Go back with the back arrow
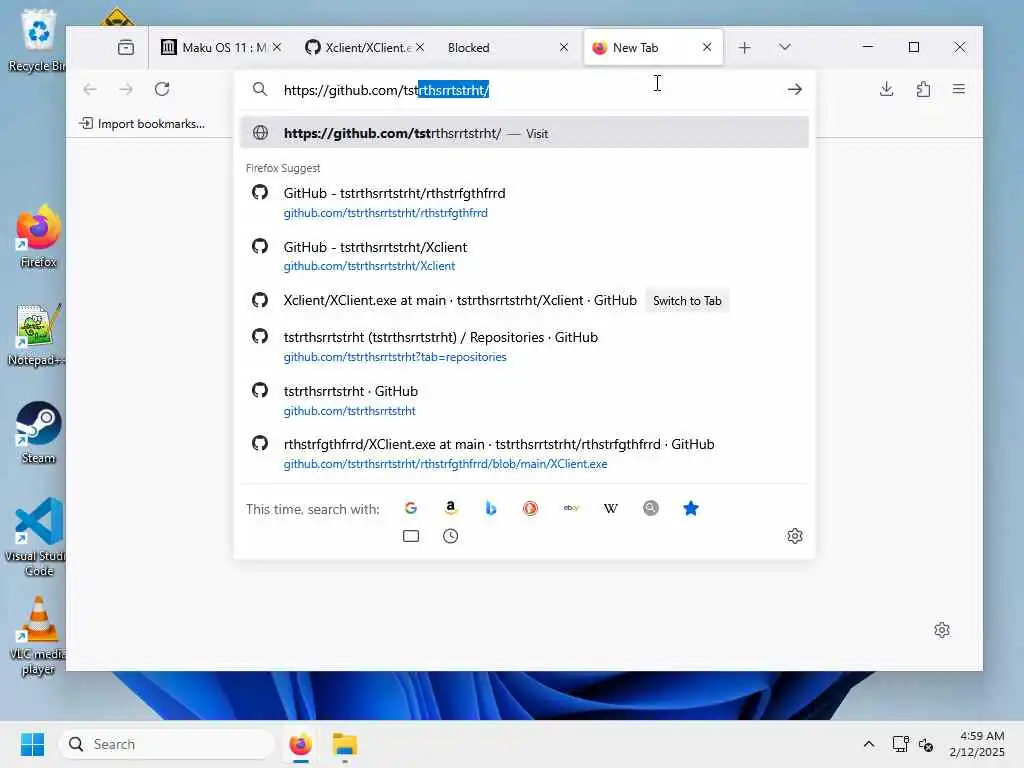This screenshot has height=768, width=1024. tap(90, 89)
